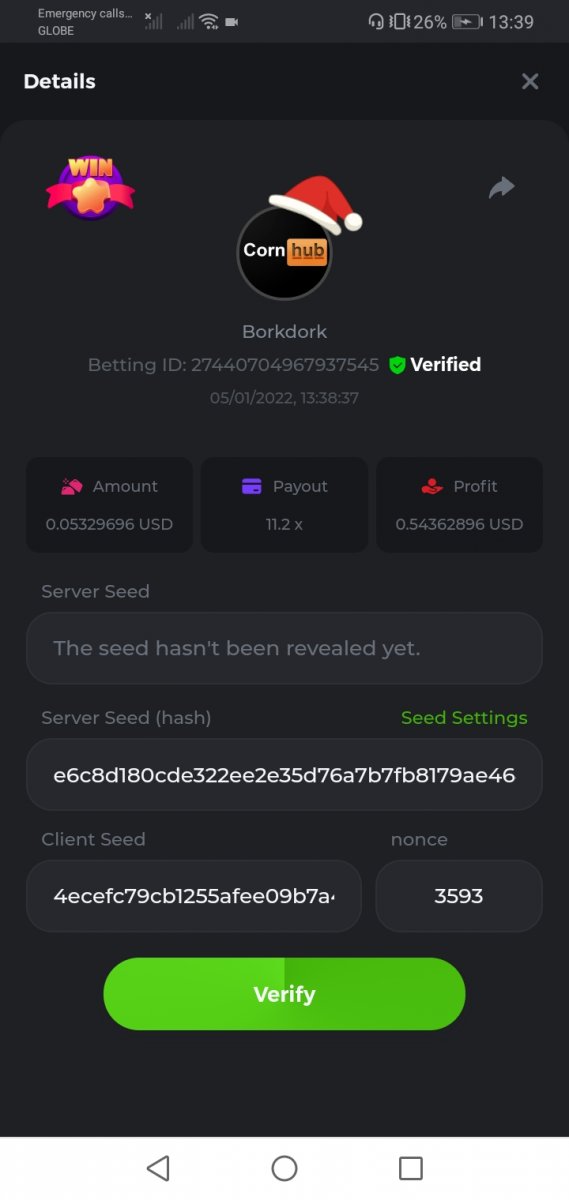Tap the Amount icon

click(x=71, y=486)
